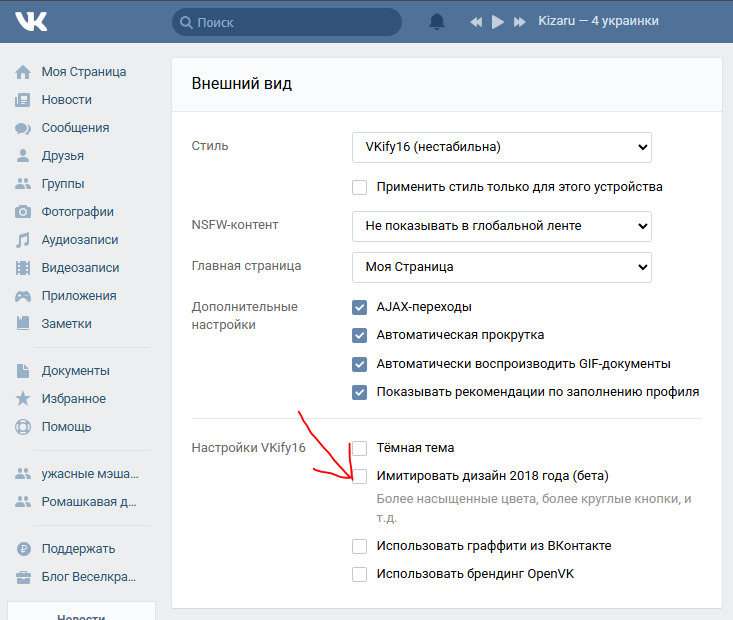733x620 pixels.
Task: Enable Имитировать дизайн 2018 года (бета)
Action: click(359, 476)
